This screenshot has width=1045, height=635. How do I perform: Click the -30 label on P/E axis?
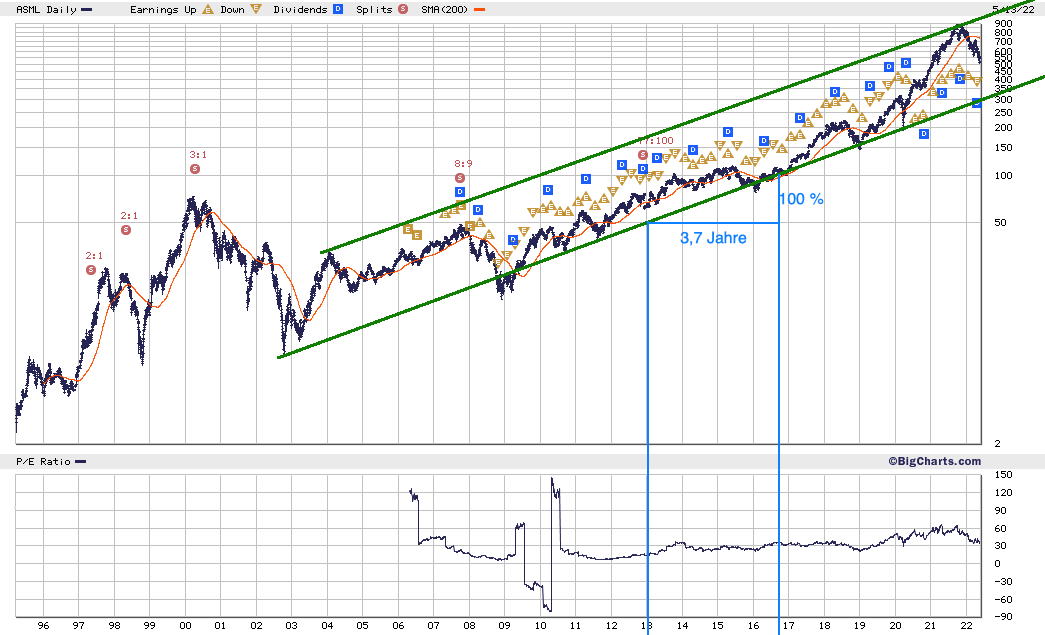[x=1003, y=582]
